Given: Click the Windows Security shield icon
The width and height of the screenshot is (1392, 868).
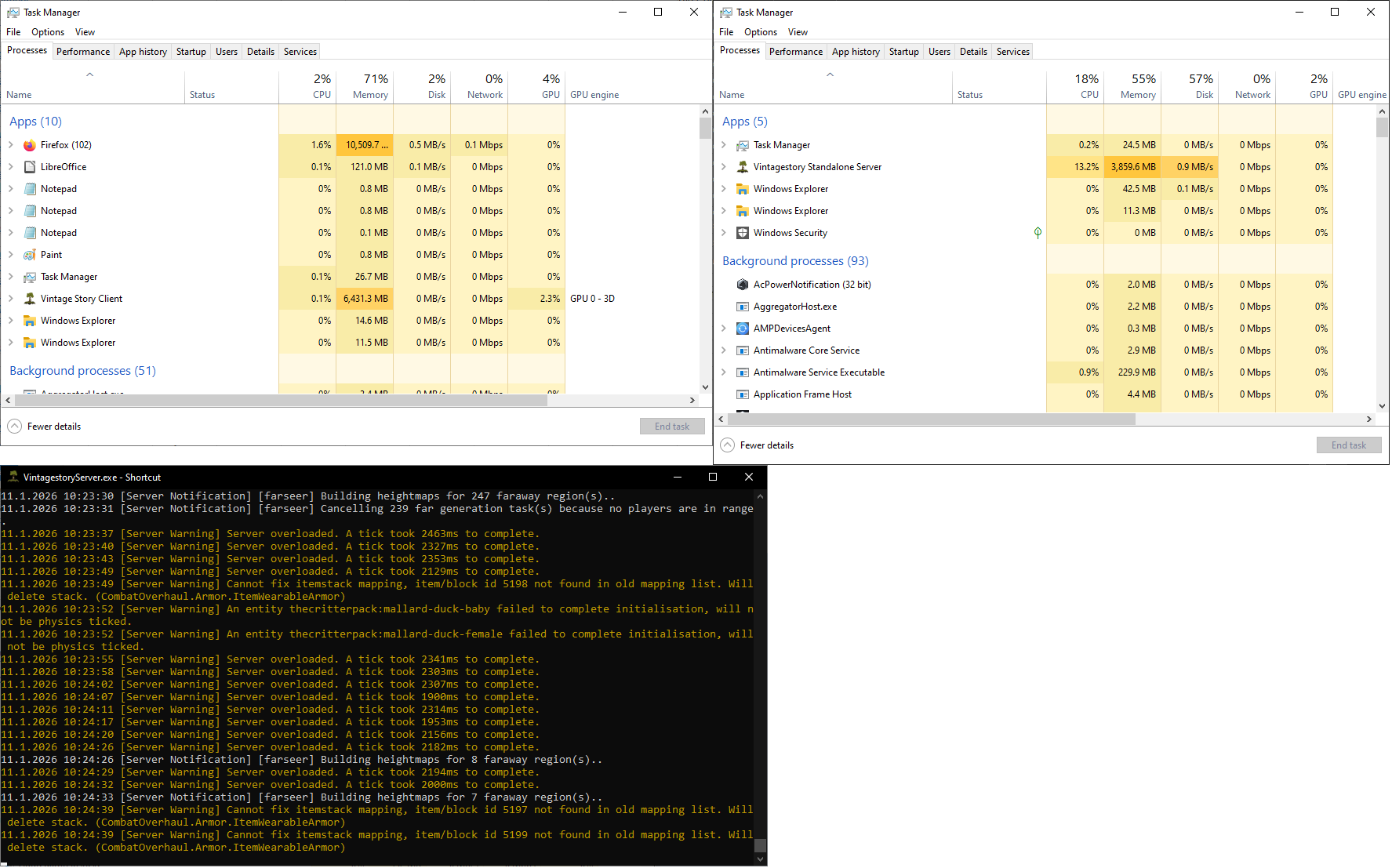Looking at the screenshot, I should [x=743, y=233].
